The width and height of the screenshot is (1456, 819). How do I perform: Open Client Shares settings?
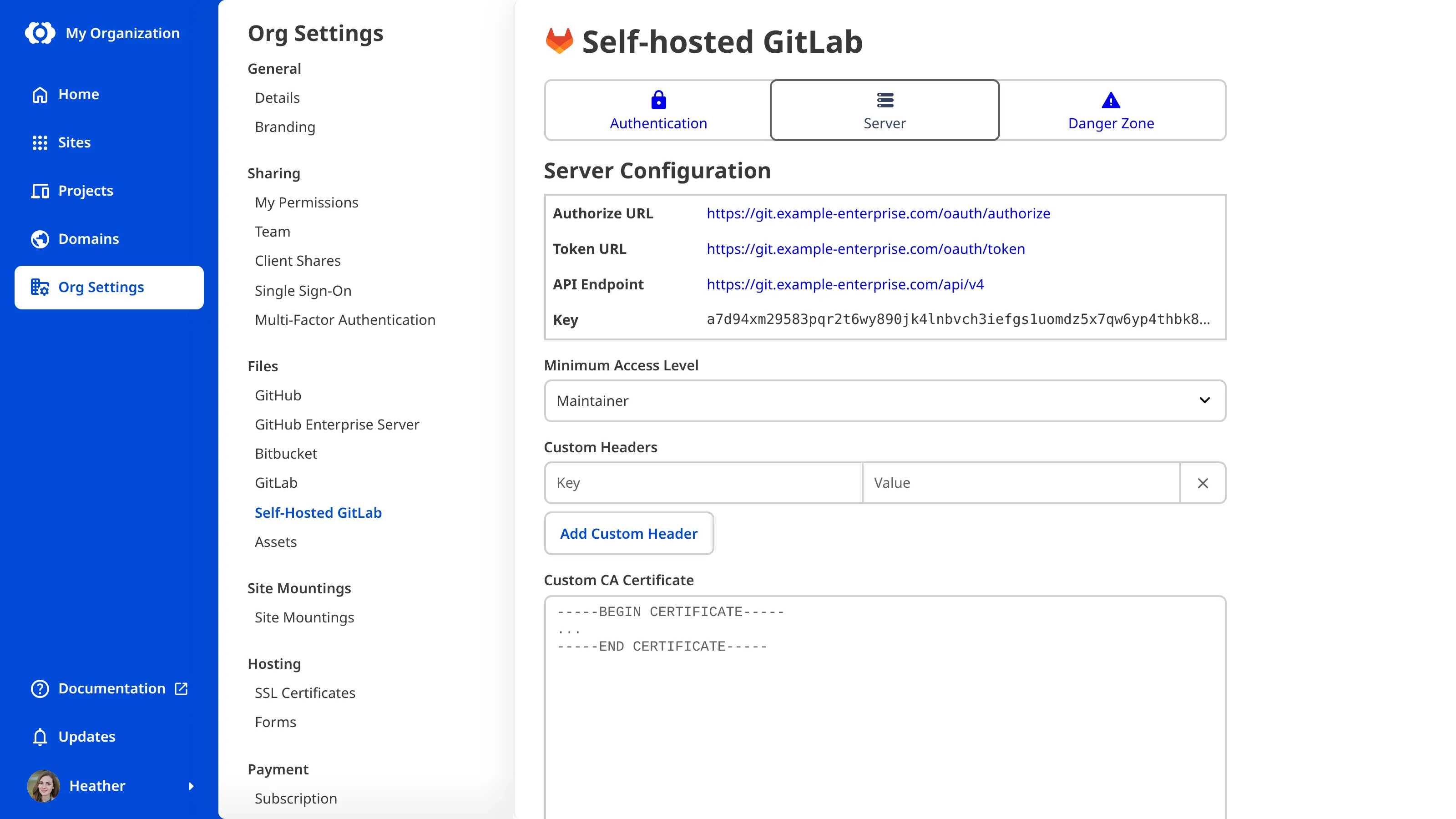297,261
